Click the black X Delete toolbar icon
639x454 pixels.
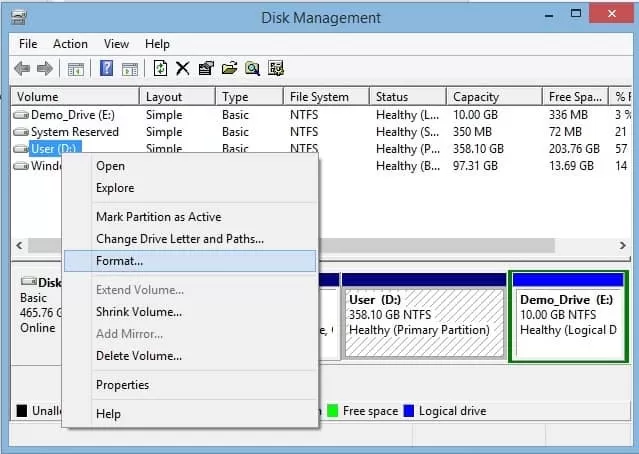pos(183,68)
